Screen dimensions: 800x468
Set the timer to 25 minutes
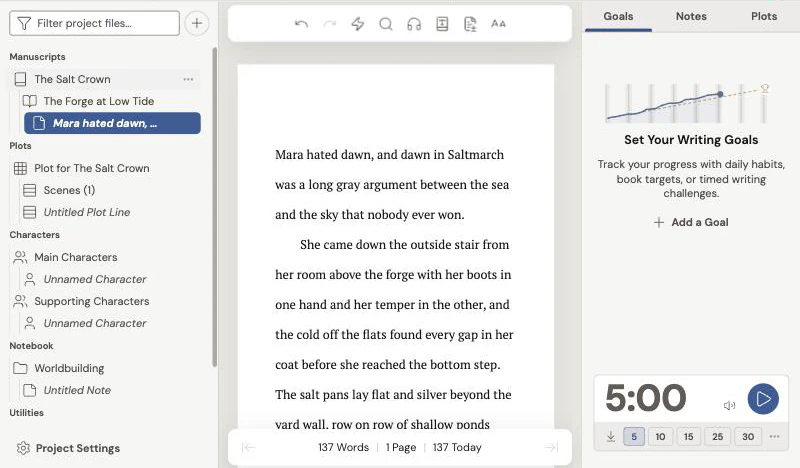(717, 436)
